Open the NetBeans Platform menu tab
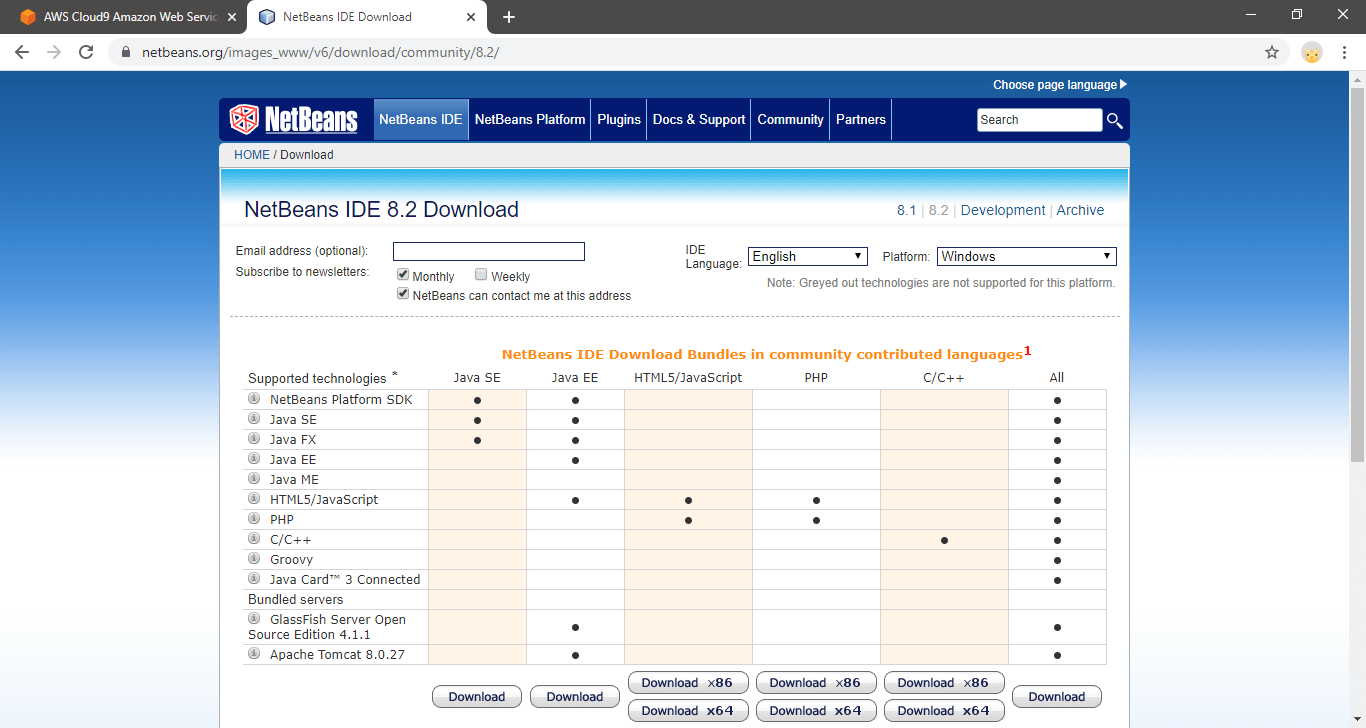The width and height of the screenshot is (1366, 728). pos(530,119)
